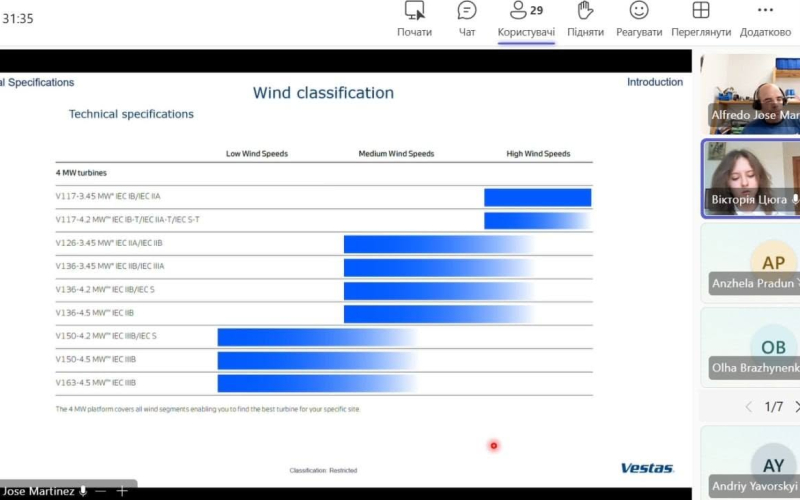800x500 pixels.
Task: Click Anzhela Pradun participant tile
Action: 751,263
